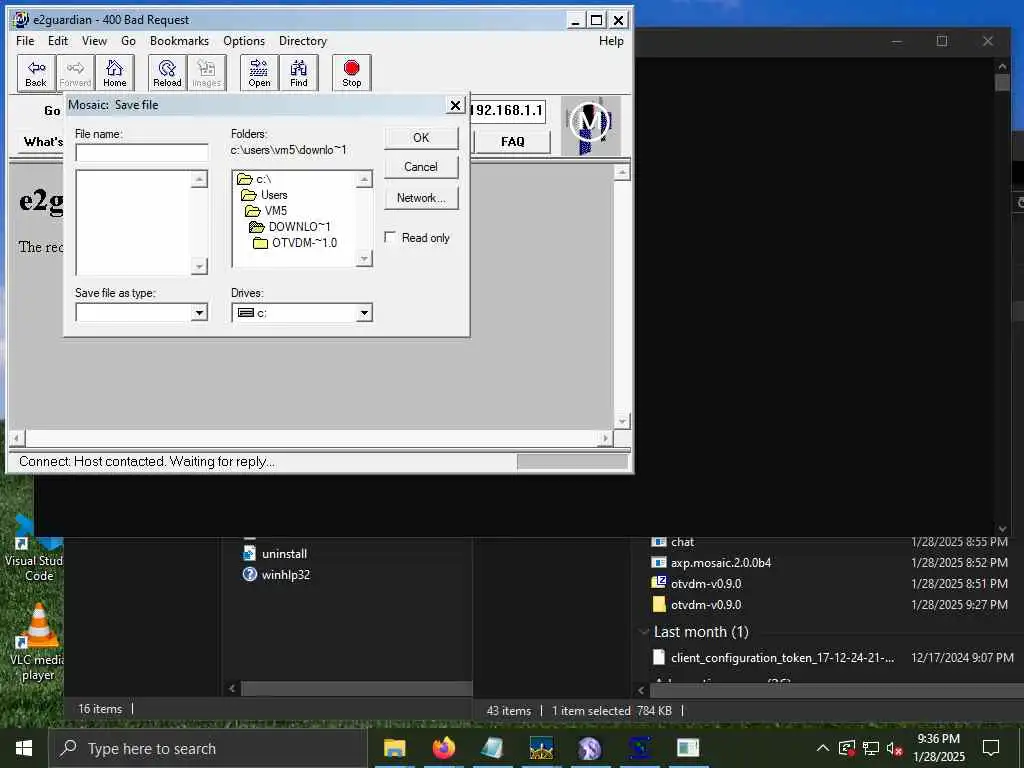The height and width of the screenshot is (768, 1024).
Task: Open the Edit menu
Action: click(x=57, y=40)
